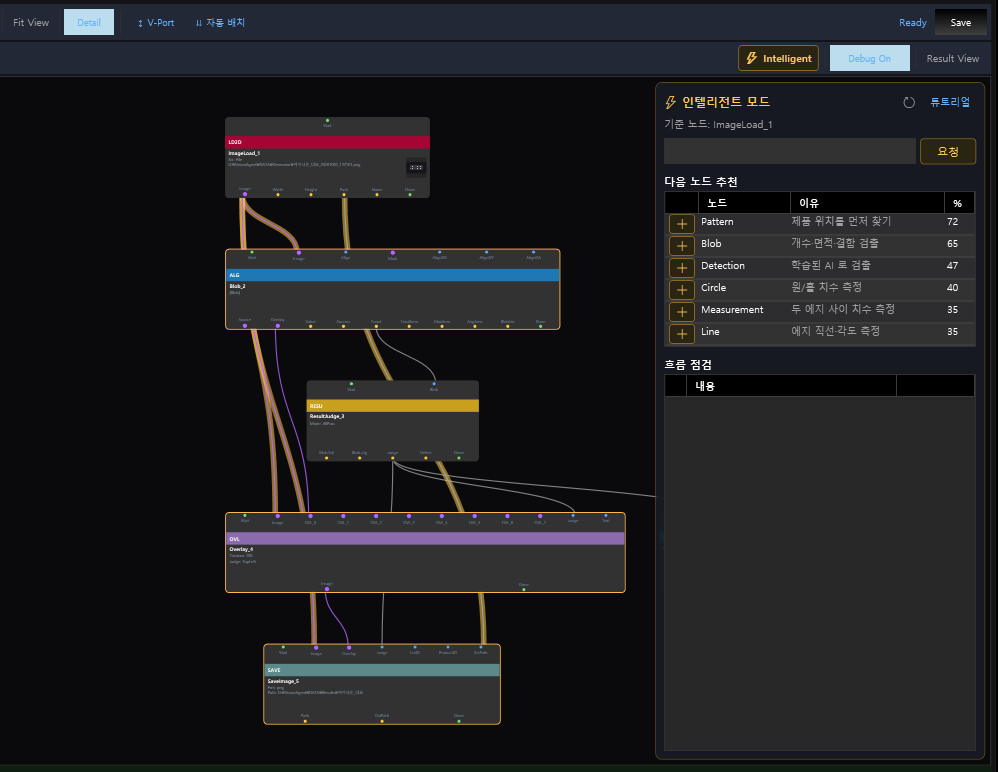Click the 노드 column header
Image resolution: width=998 pixels, height=772 pixels.
(x=744, y=203)
